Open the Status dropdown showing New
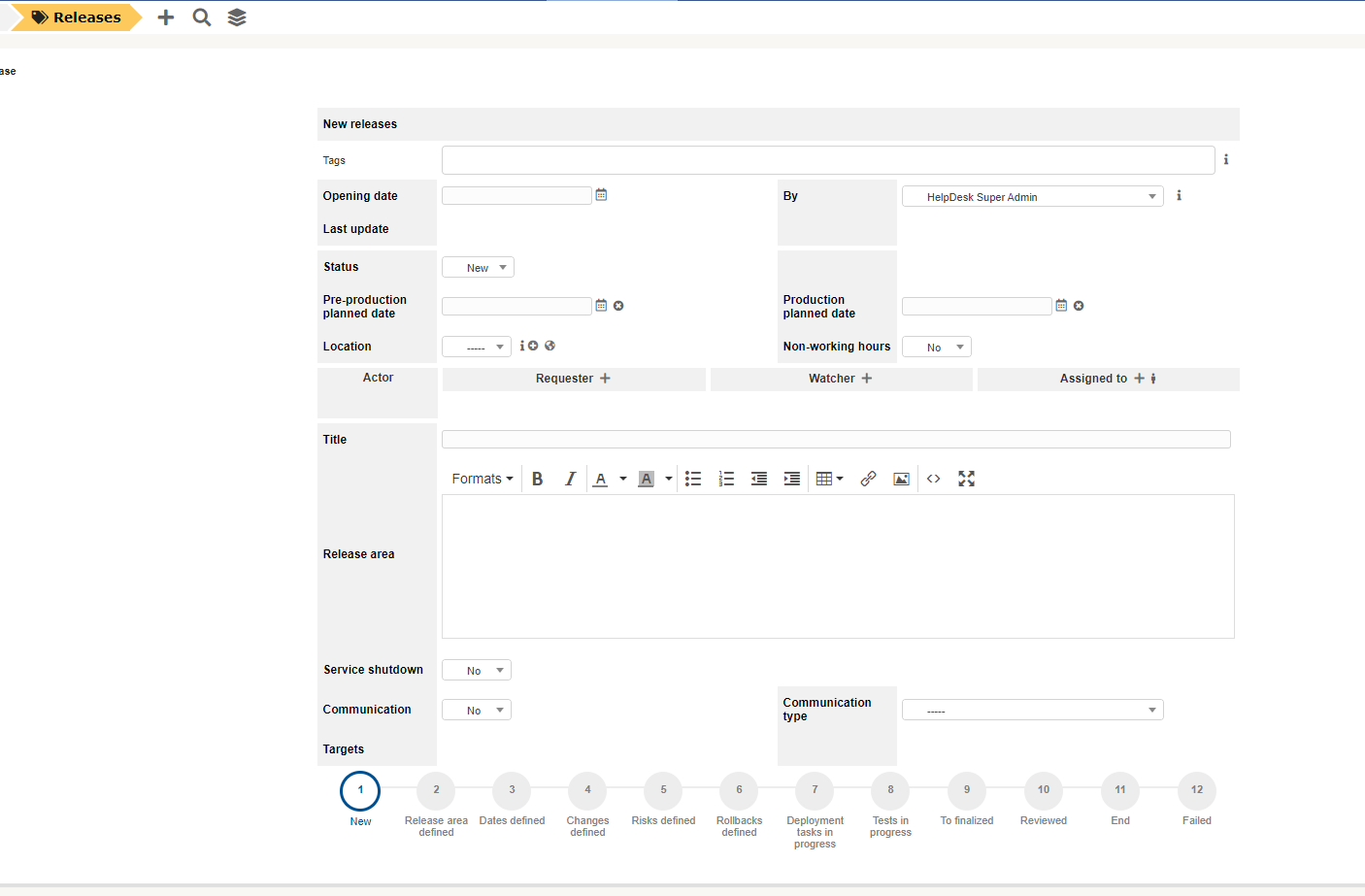This screenshot has width=1365, height=896. point(478,266)
